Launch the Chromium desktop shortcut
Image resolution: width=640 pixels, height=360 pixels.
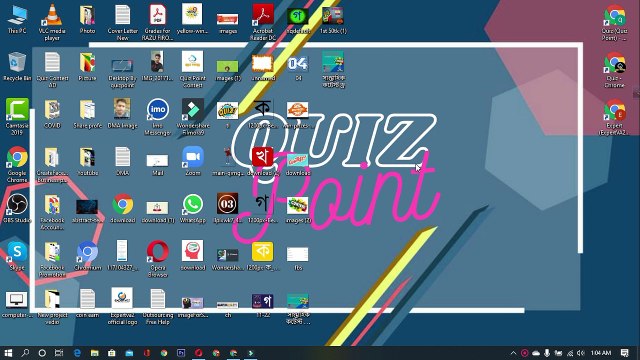(x=87, y=256)
